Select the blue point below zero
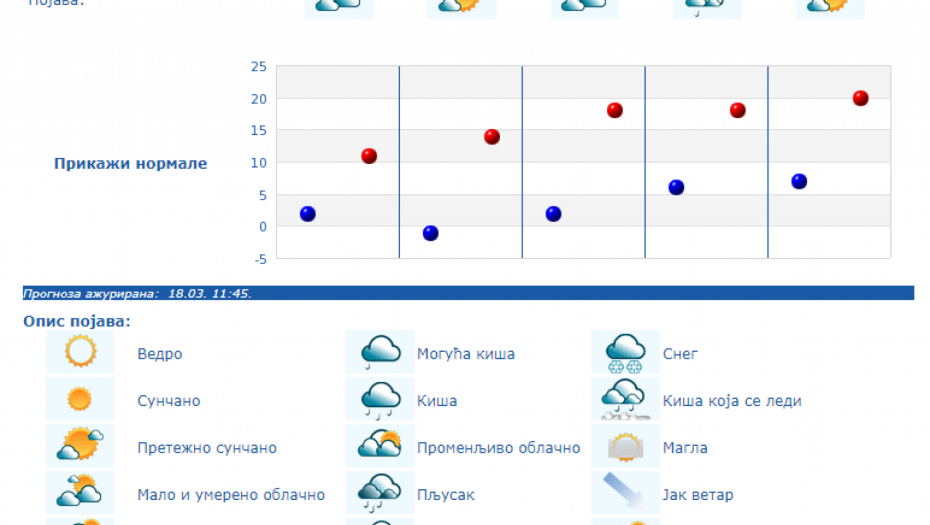 tap(431, 233)
